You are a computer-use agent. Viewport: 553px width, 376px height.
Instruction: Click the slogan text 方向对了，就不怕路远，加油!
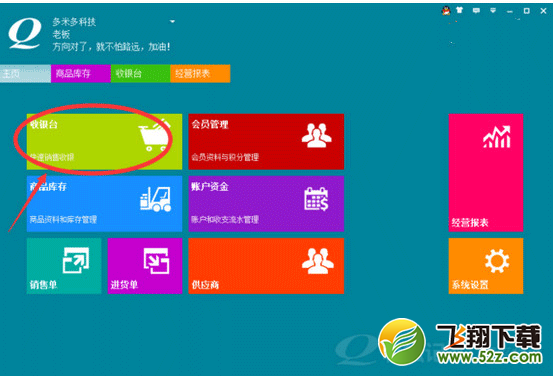[x=111, y=47]
